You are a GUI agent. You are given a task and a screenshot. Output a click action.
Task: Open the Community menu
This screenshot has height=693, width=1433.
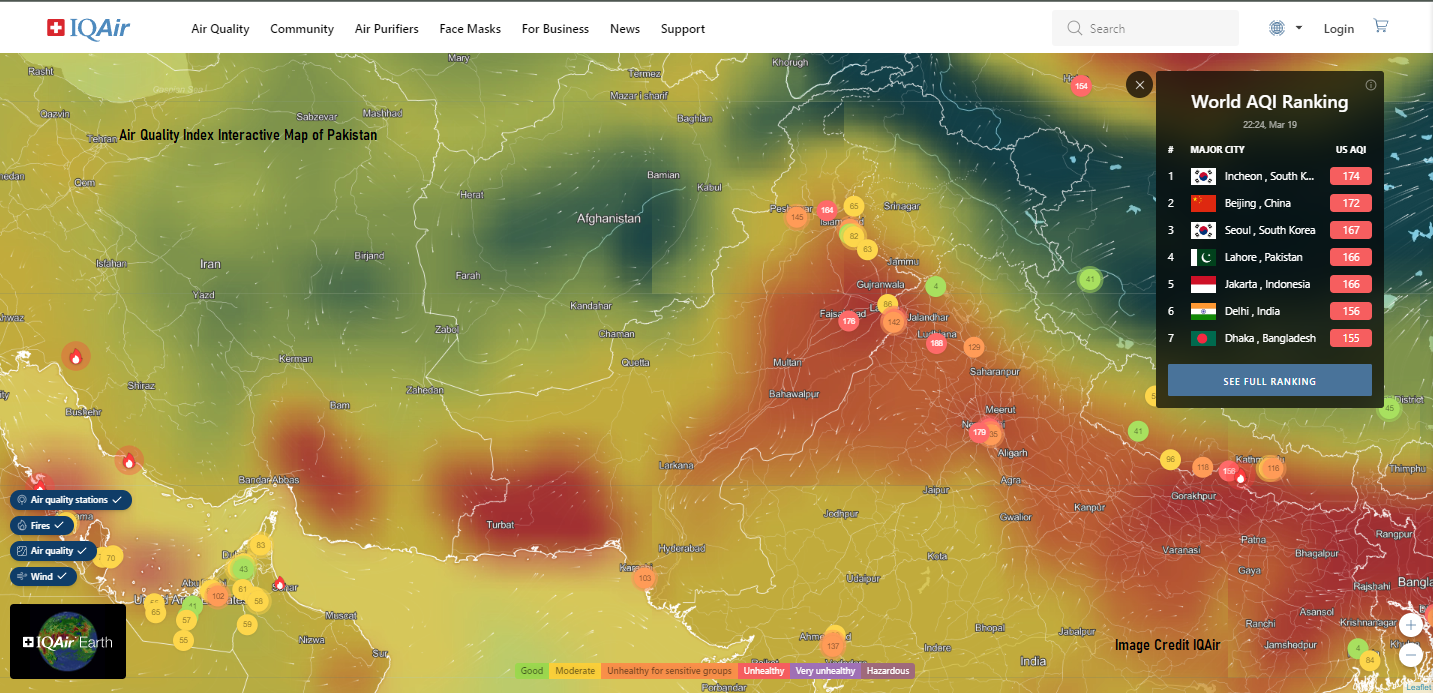coord(302,29)
